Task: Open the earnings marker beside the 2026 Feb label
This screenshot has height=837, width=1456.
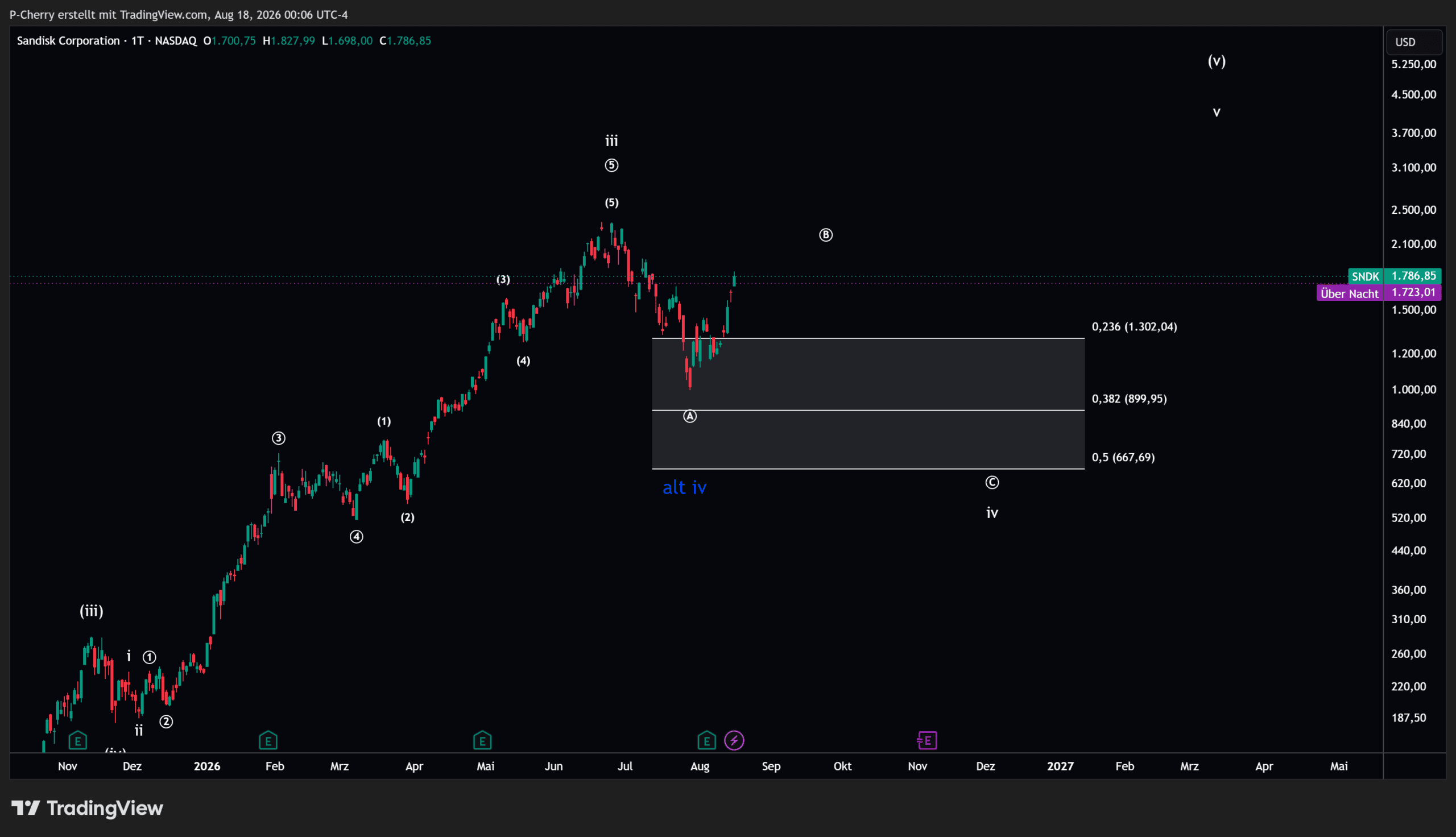Action: click(x=268, y=740)
